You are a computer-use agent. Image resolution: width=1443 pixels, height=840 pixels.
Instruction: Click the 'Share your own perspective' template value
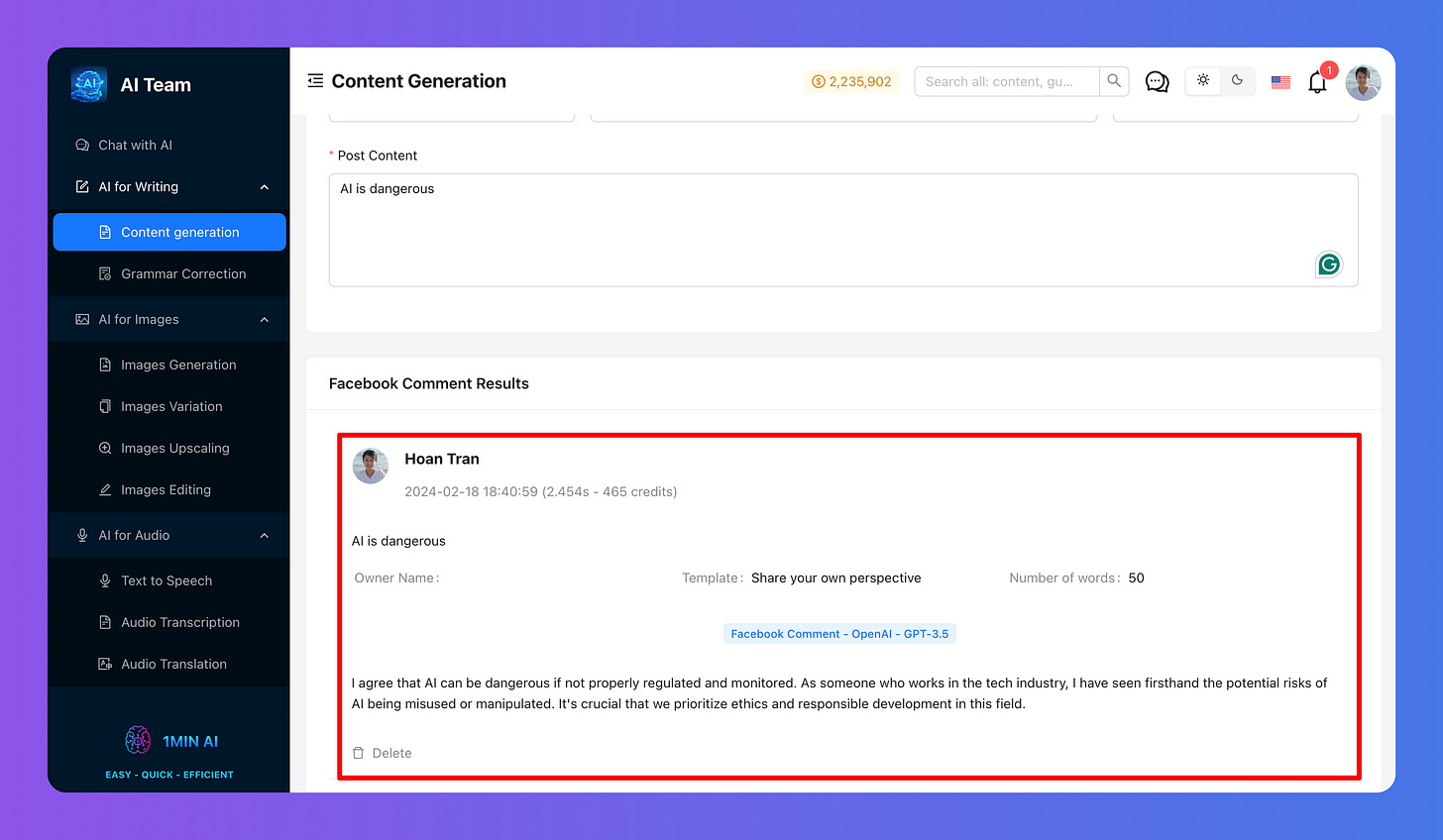click(836, 577)
